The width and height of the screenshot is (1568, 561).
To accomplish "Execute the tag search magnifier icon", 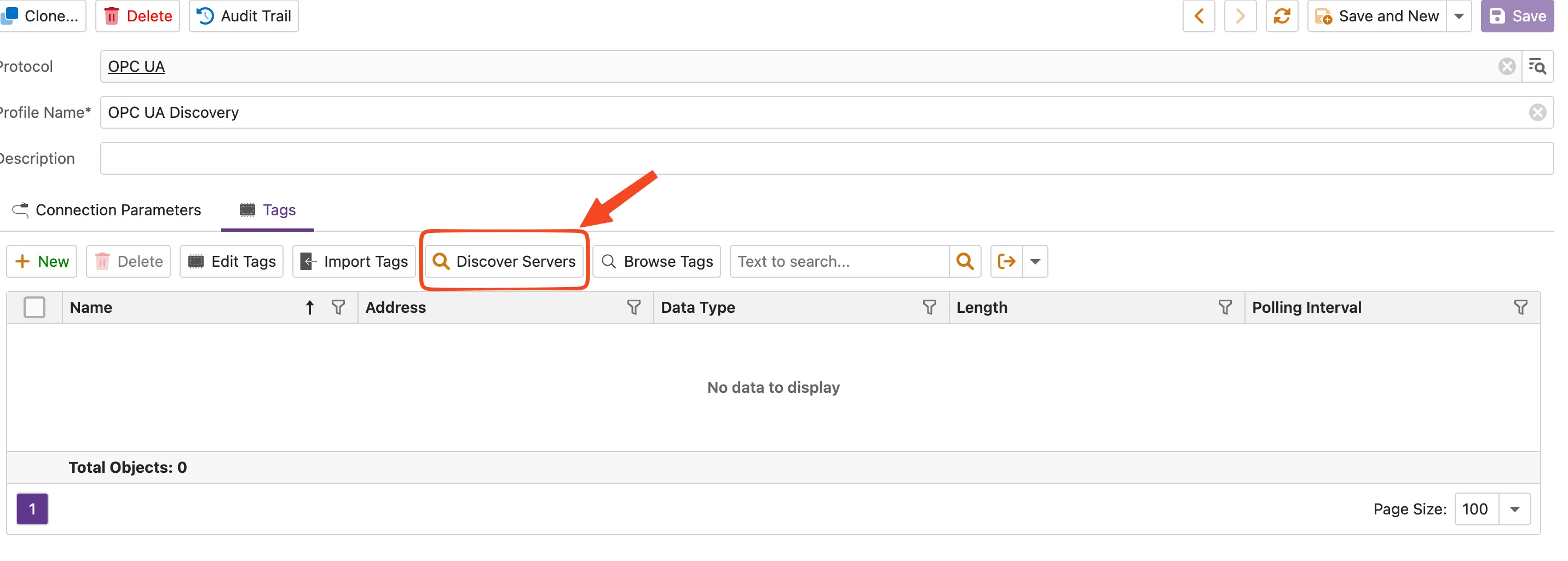I will pos(965,261).
